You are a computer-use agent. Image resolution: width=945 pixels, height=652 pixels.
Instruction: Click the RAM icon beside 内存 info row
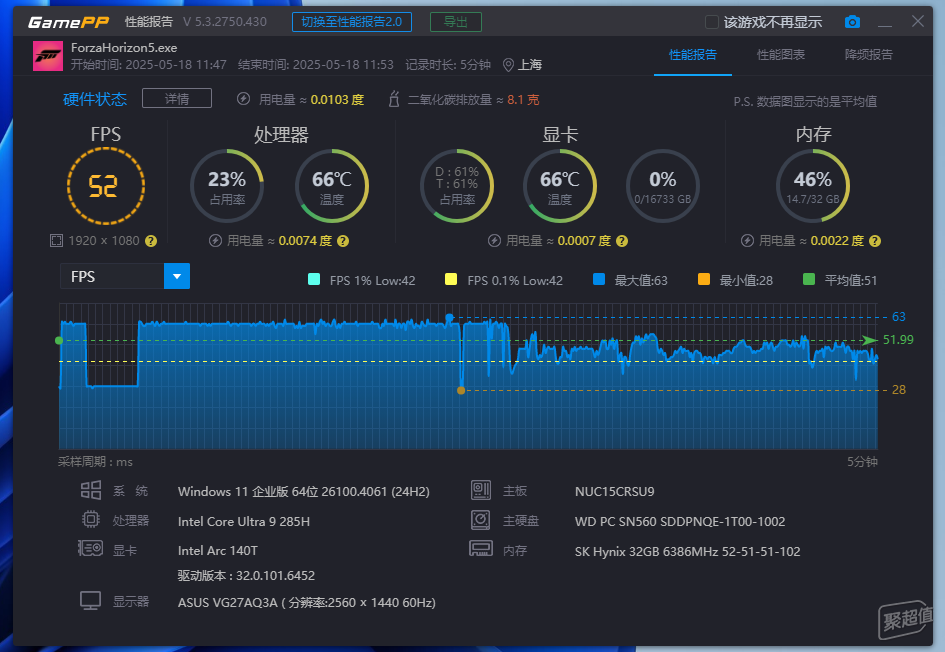(x=481, y=548)
